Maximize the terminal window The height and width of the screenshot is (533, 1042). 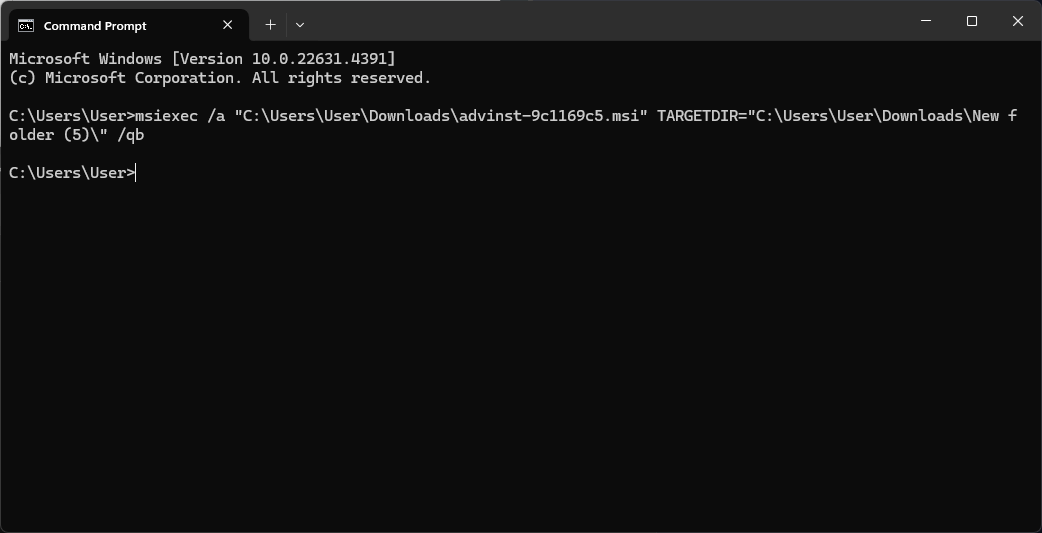point(972,21)
